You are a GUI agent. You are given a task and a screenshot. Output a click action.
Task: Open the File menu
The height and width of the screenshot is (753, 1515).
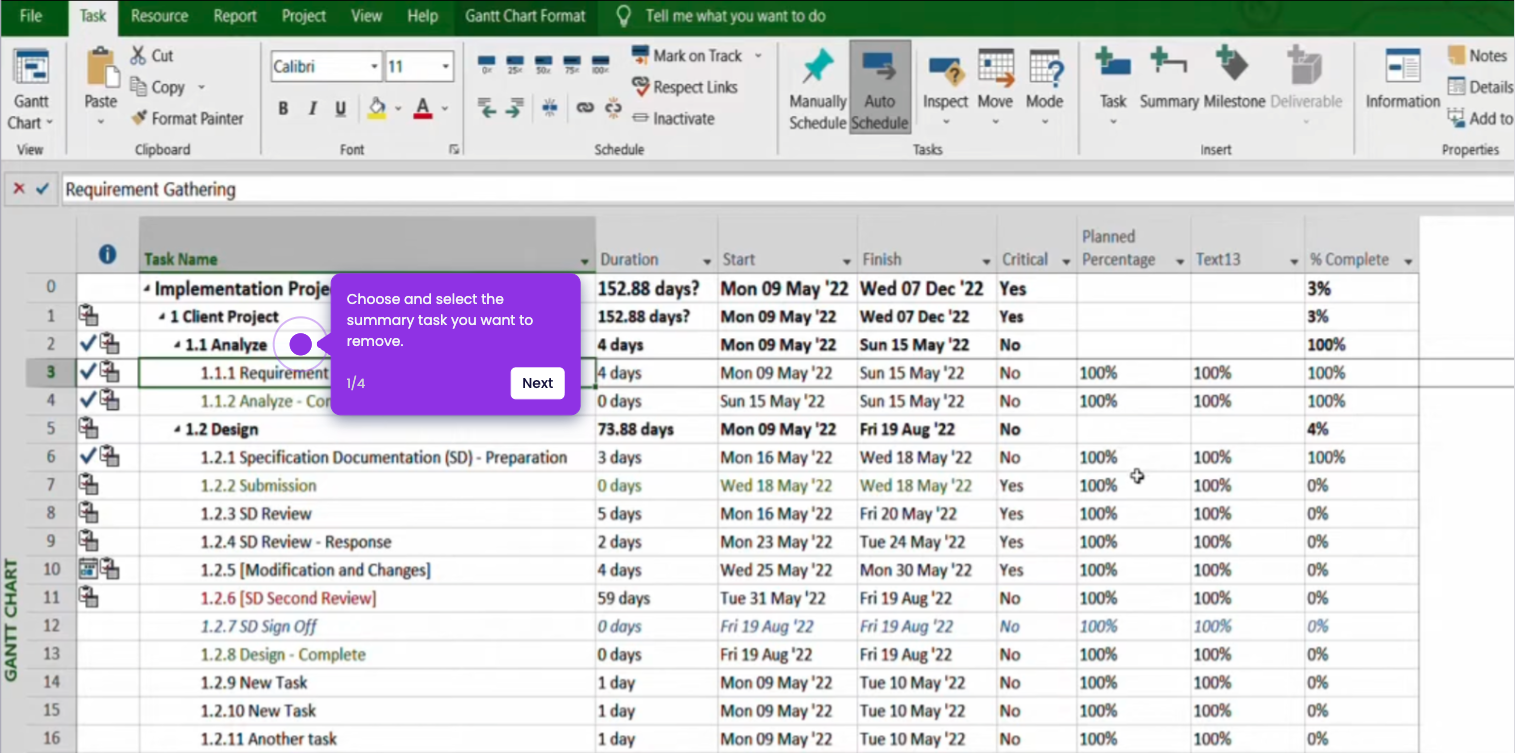(x=31, y=16)
